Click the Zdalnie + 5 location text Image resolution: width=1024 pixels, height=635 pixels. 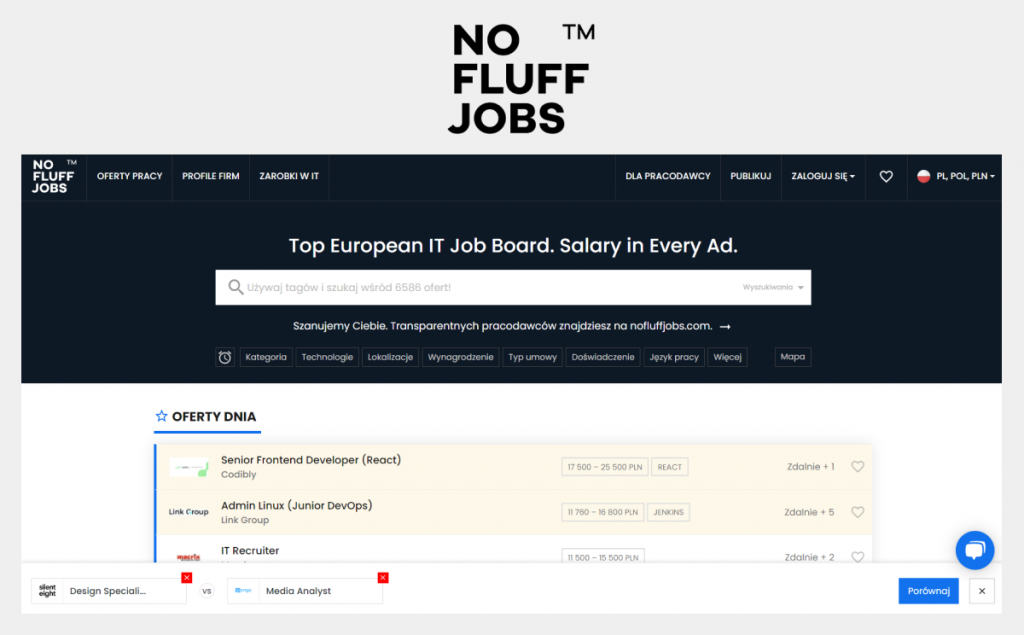click(x=809, y=512)
